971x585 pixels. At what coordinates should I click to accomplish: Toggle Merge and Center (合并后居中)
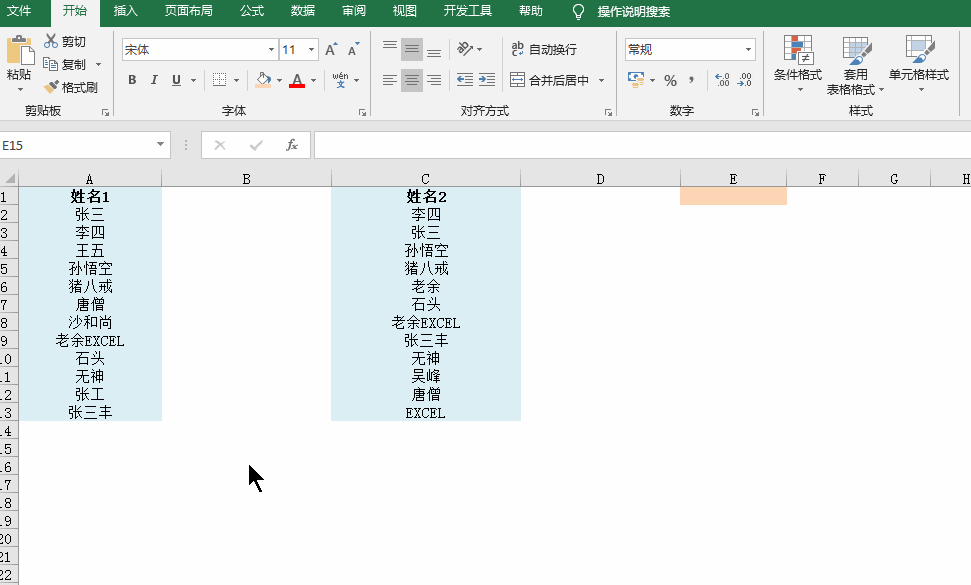(549, 80)
